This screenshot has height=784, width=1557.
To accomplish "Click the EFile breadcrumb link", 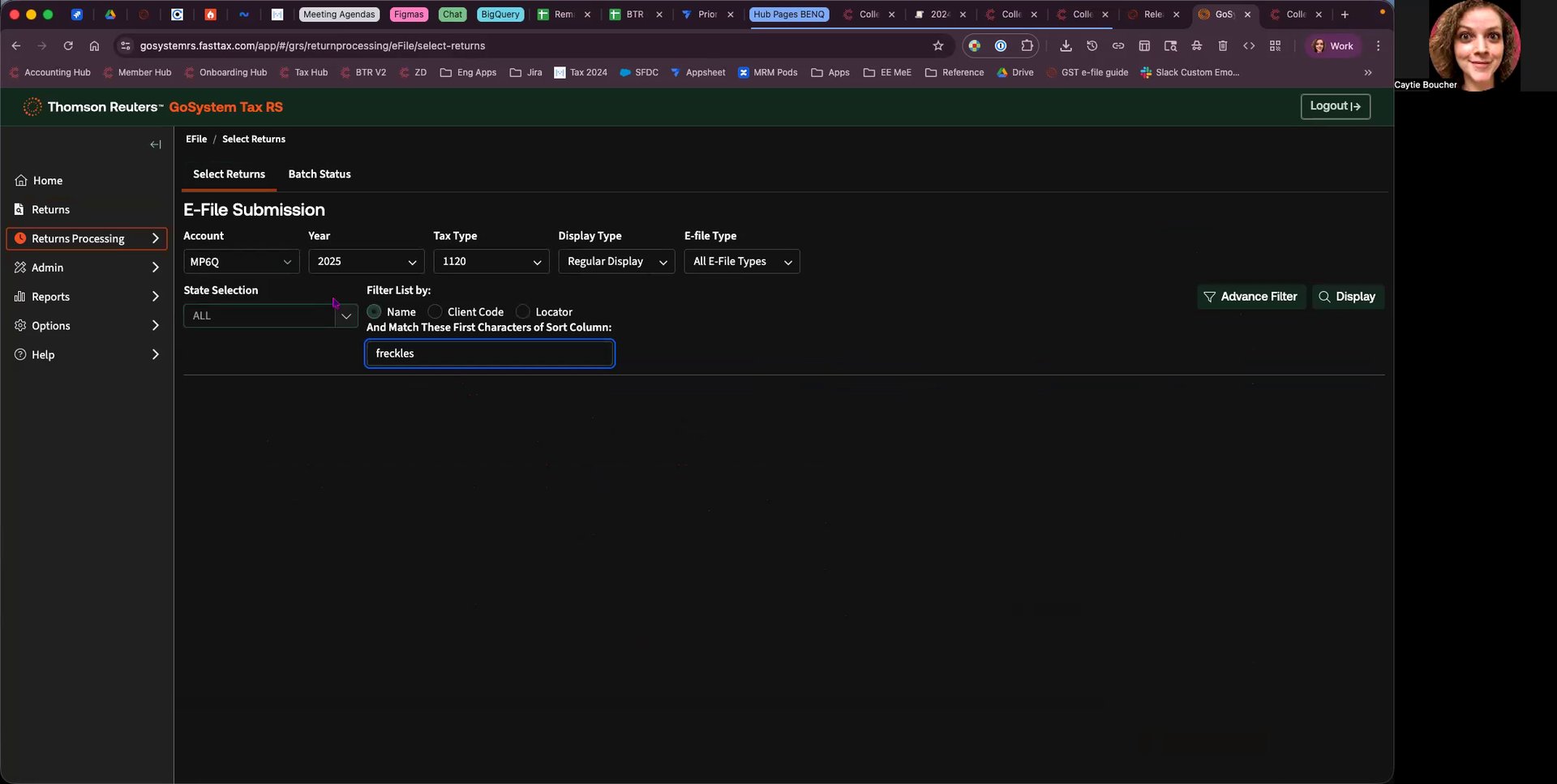I will tap(196, 139).
